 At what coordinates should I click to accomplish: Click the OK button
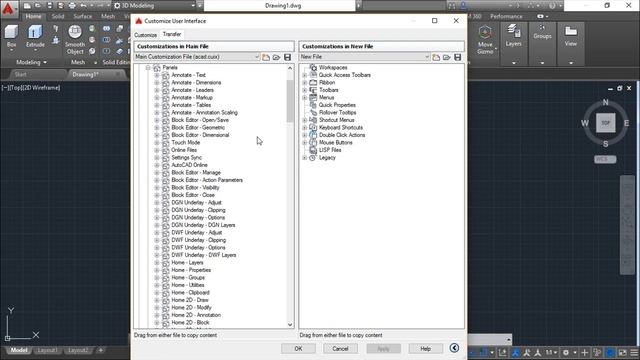[x=298, y=349]
